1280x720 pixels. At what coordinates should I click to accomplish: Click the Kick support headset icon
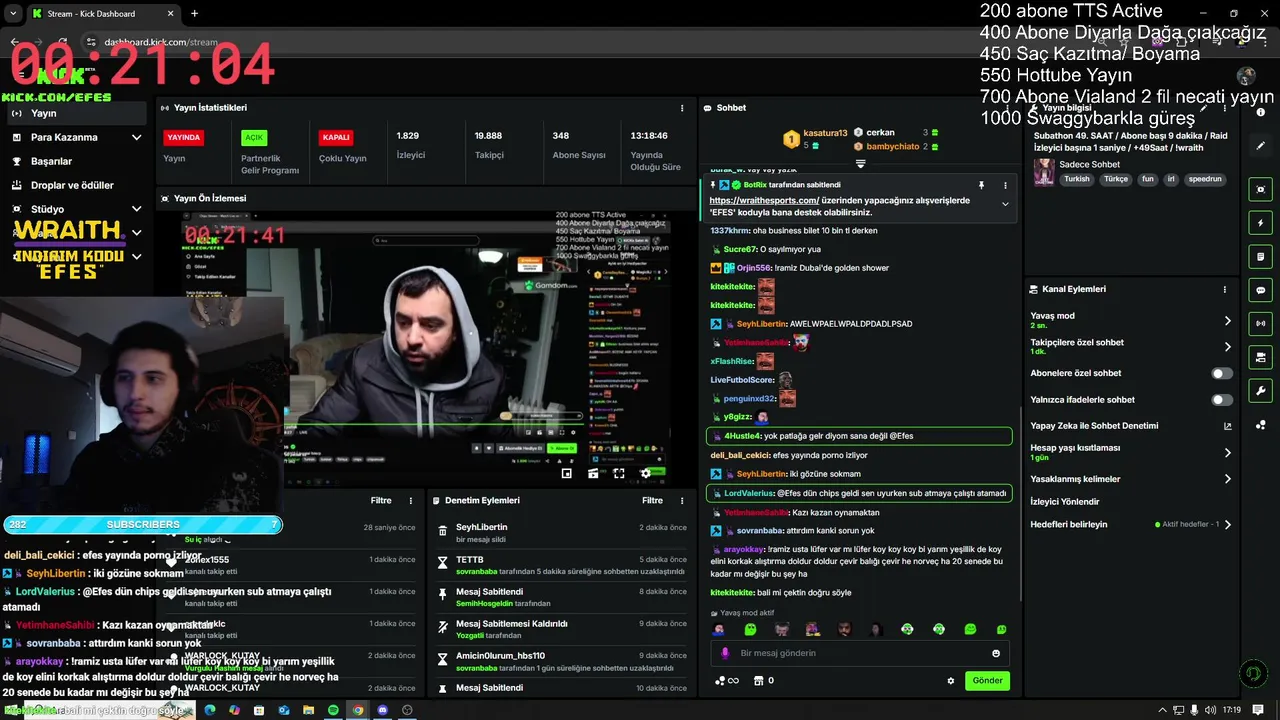[x=1252, y=674]
